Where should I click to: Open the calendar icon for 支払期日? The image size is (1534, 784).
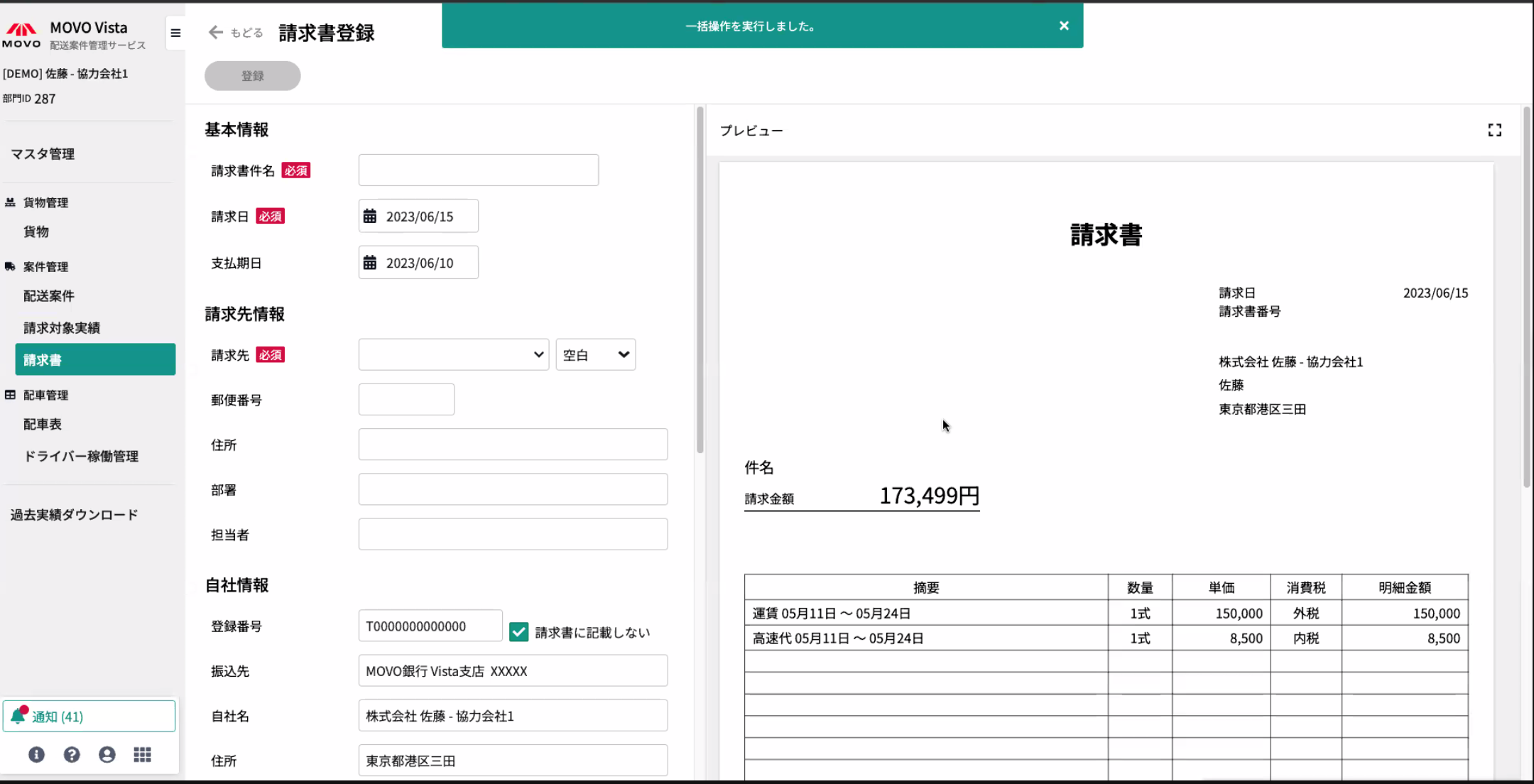(x=370, y=263)
